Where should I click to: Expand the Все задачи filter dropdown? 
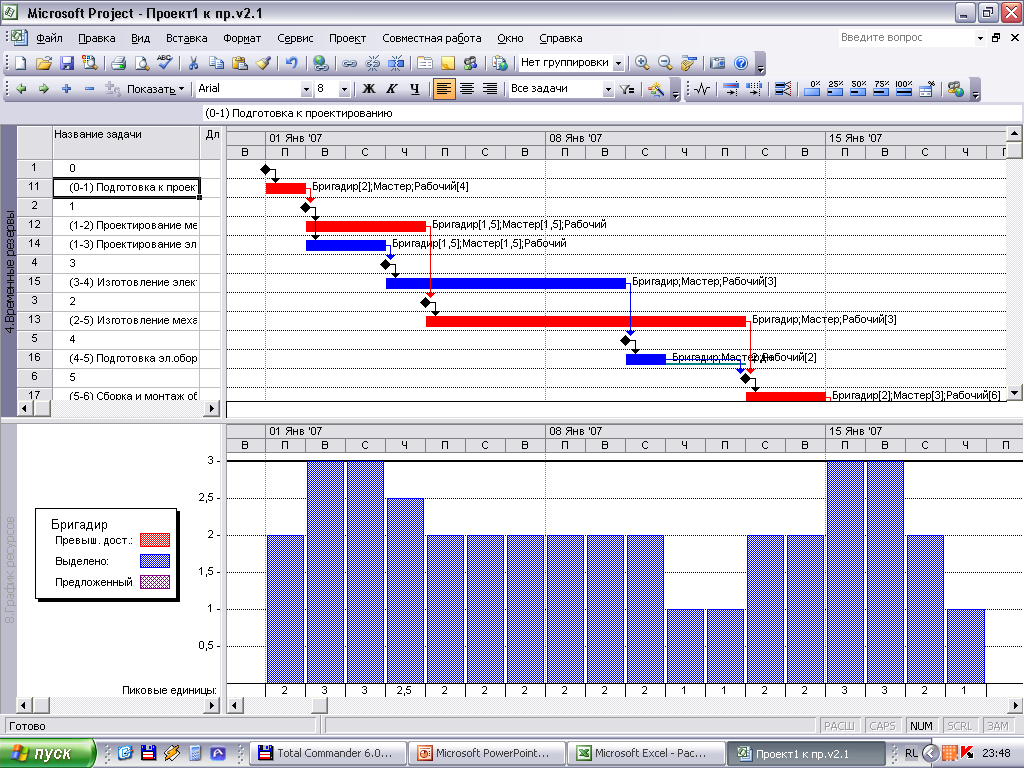coord(609,89)
